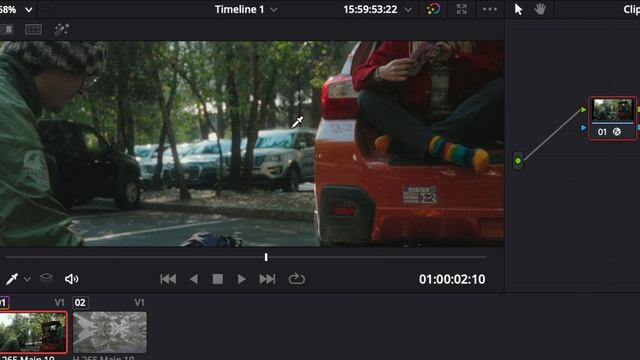Click the 15:59:53:22 source timecode
Screen dimensions: 640x360
(x=370, y=9)
